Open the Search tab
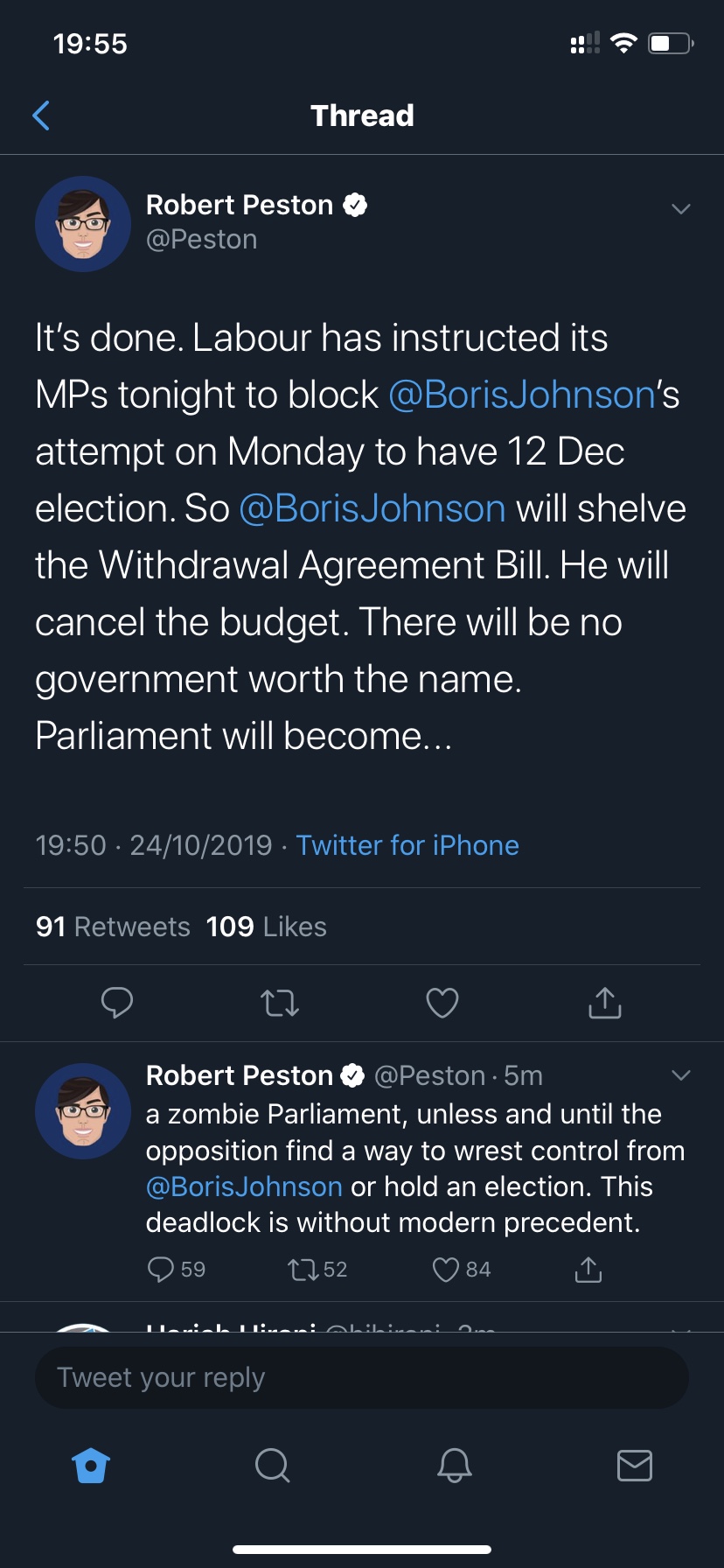724x1568 pixels. click(x=272, y=1465)
